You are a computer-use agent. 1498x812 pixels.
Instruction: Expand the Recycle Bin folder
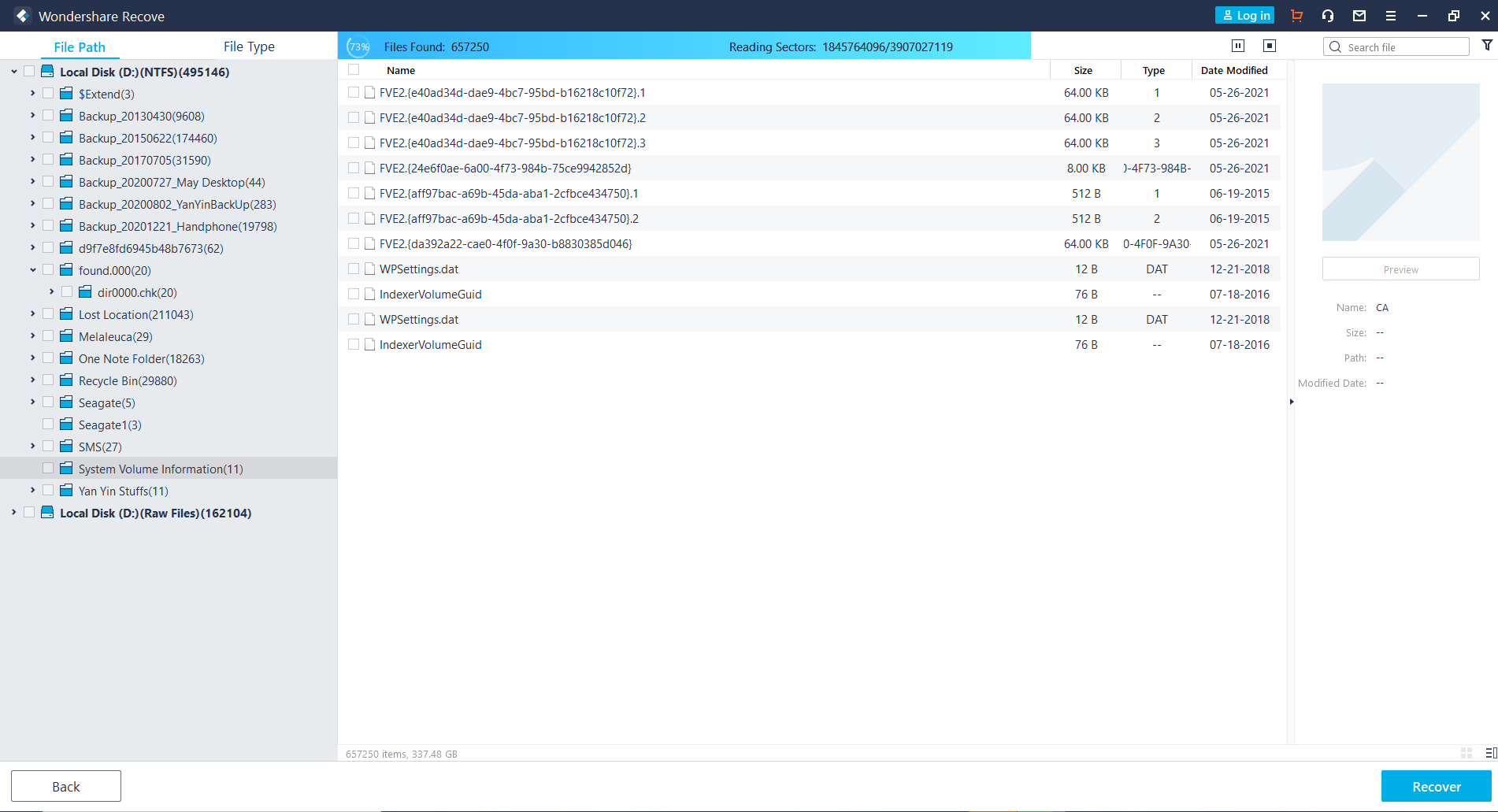point(32,380)
